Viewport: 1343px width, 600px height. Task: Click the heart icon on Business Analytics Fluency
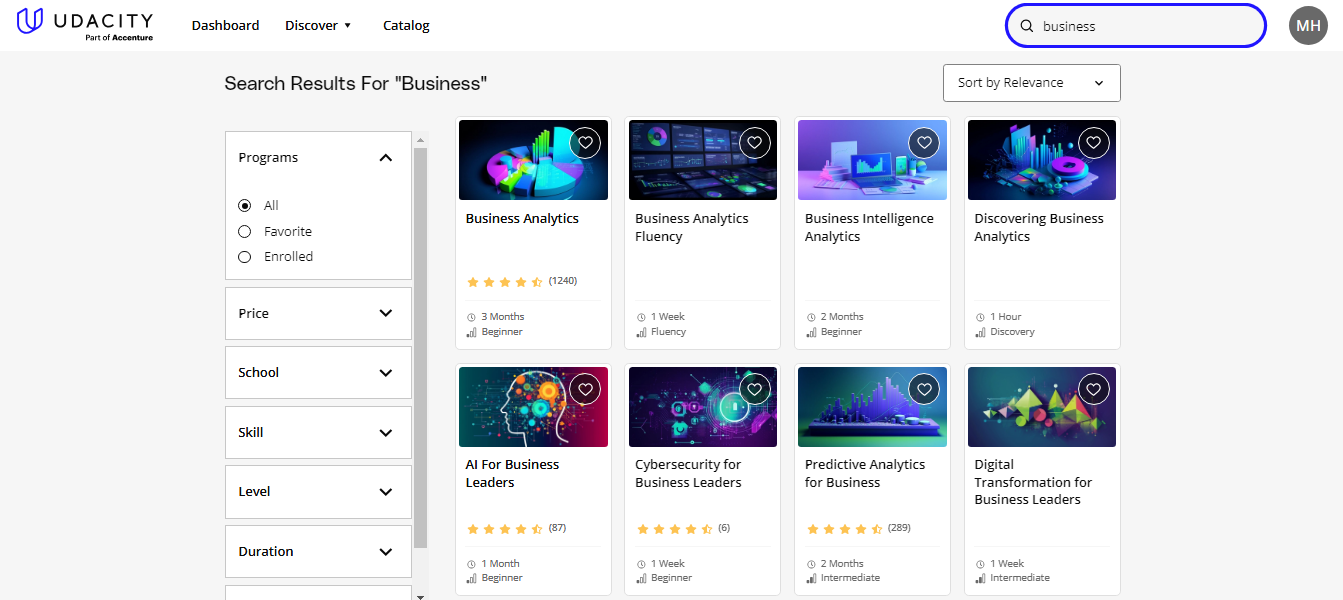tap(754, 142)
